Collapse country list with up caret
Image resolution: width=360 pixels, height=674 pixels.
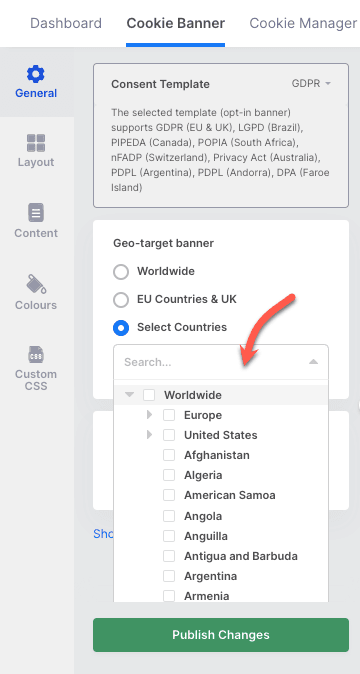[314, 362]
